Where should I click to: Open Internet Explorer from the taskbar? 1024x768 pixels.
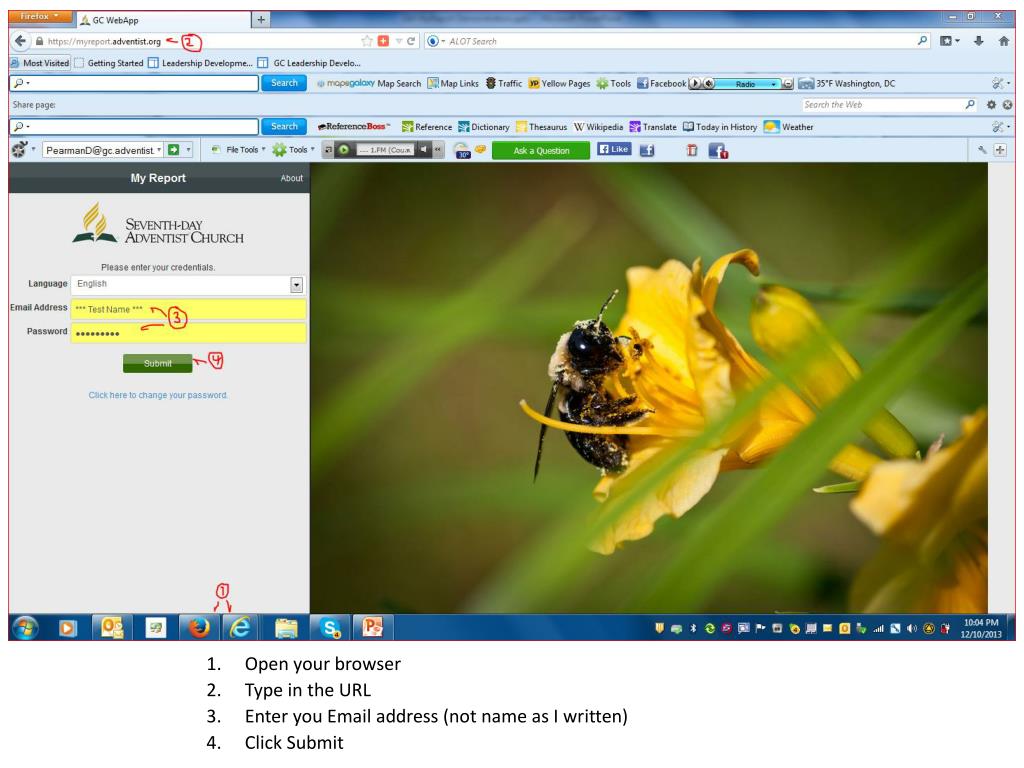pos(240,628)
